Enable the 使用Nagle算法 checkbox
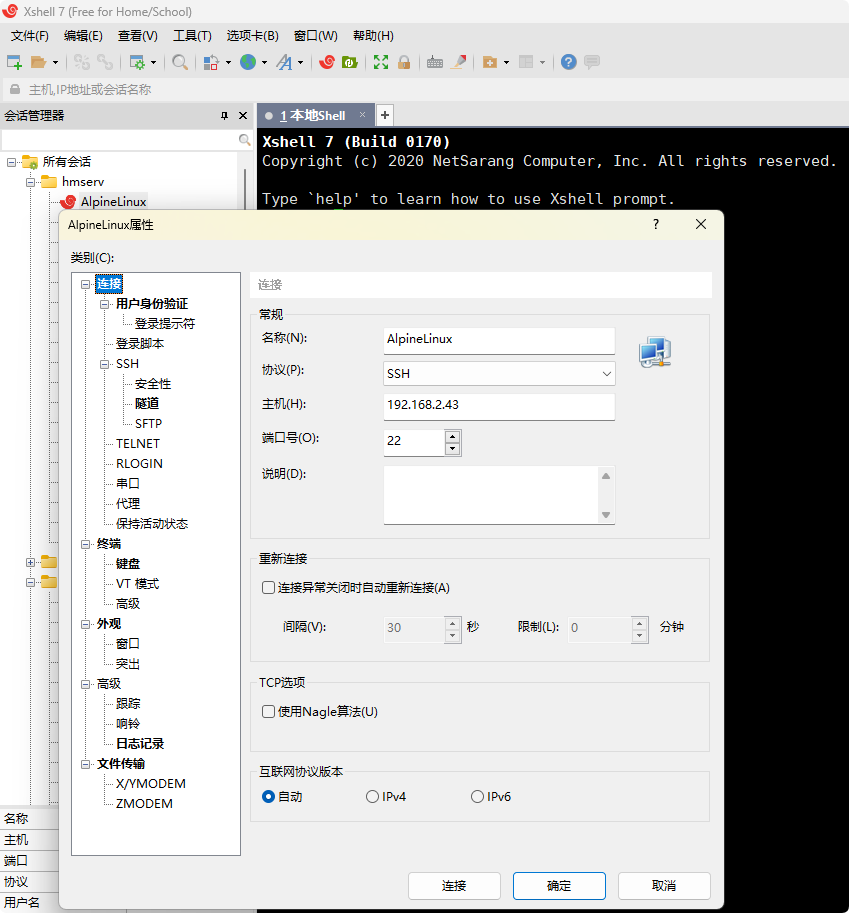The width and height of the screenshot is (849, 913). [x=268, y=712]
